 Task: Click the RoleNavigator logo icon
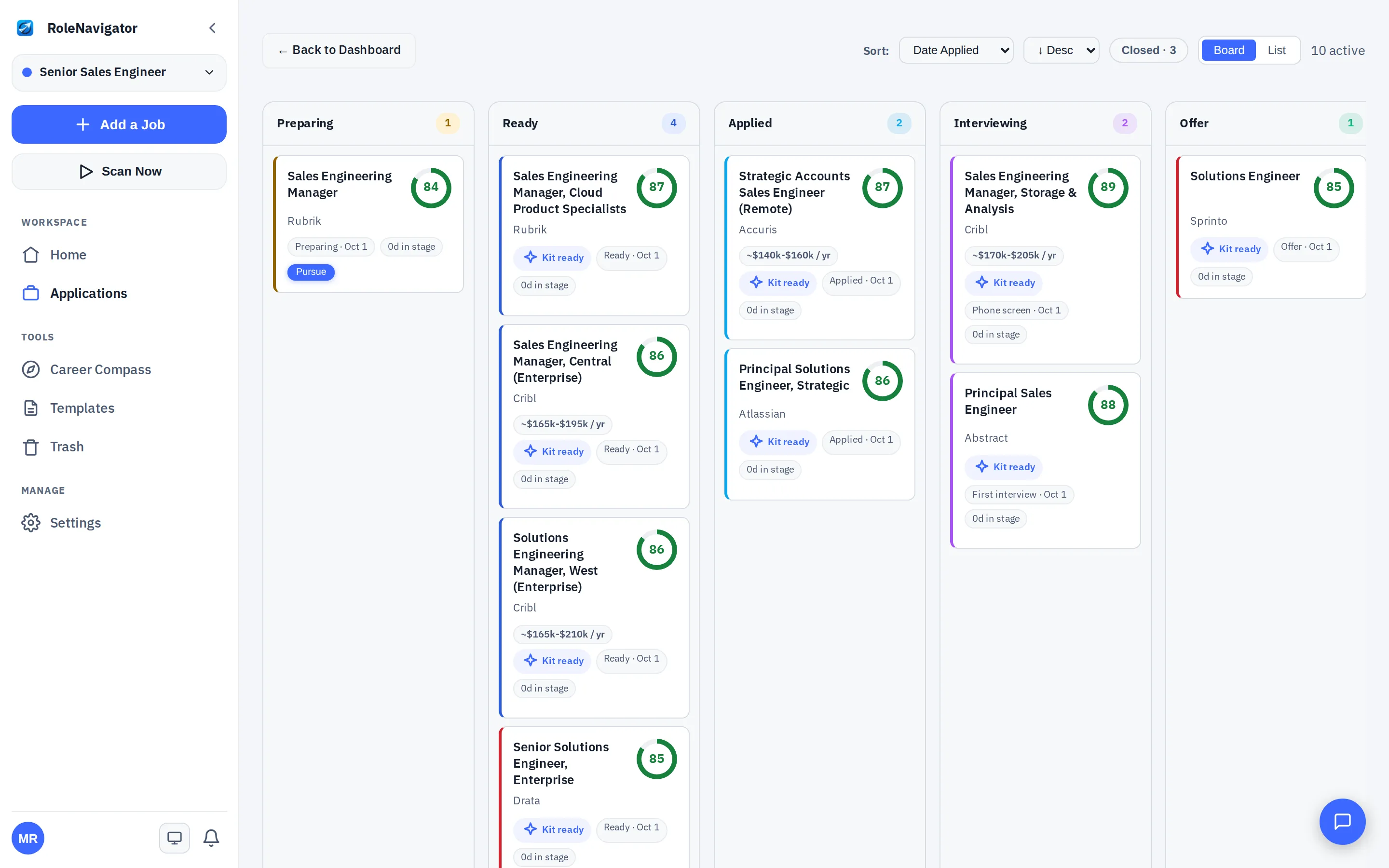click(25, 27)
